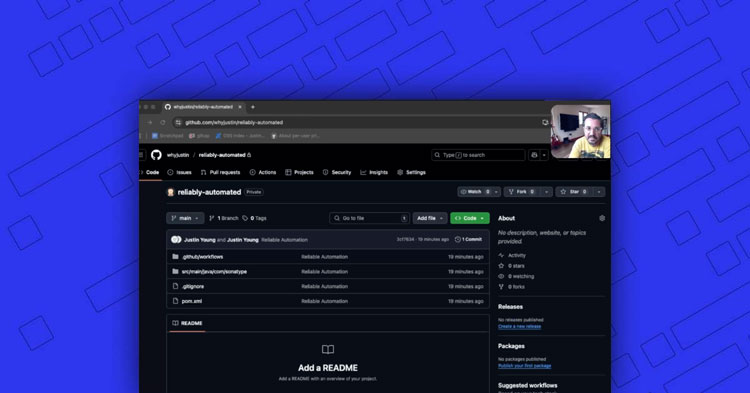Open the 1 Commit history link
Screen dimensions: 750x393
(468, 240)
